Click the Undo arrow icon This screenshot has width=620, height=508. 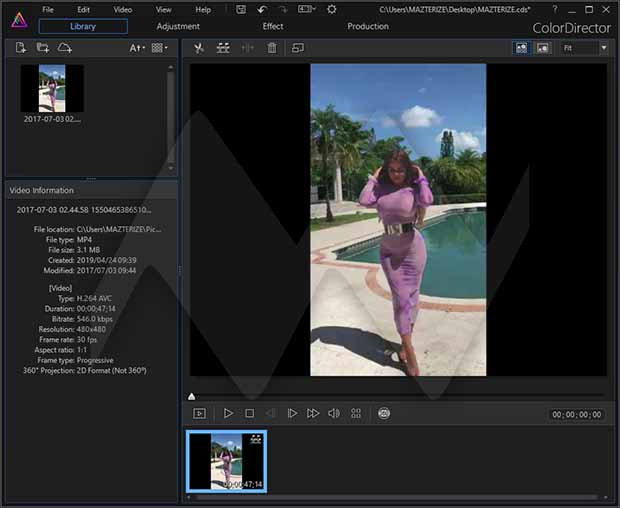[x=262, y=9]
